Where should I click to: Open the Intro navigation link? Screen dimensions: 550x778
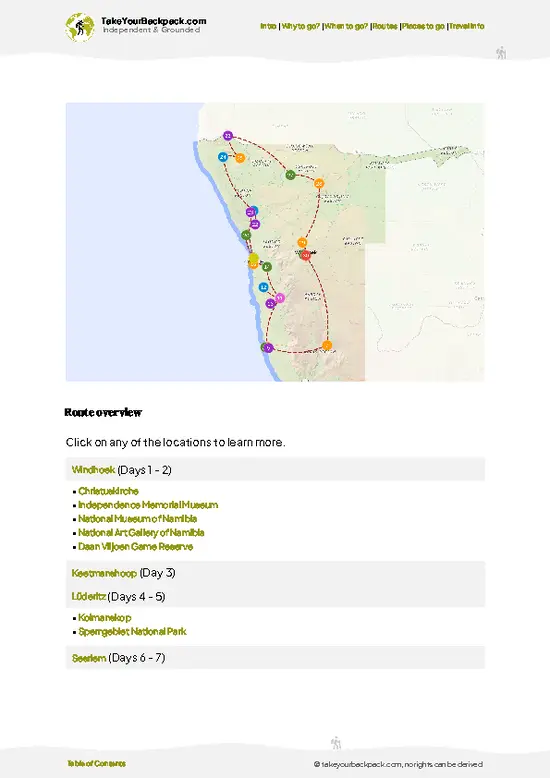[268, 26]
